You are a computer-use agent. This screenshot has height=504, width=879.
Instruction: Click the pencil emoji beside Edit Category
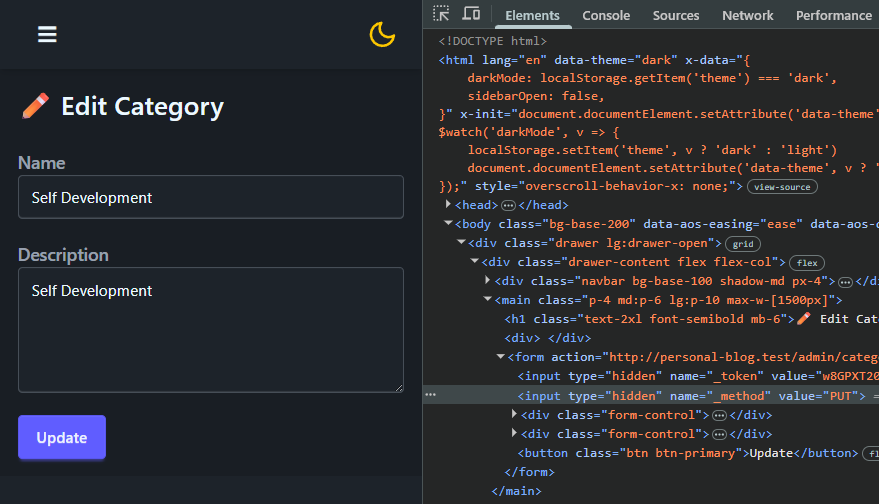35,106
